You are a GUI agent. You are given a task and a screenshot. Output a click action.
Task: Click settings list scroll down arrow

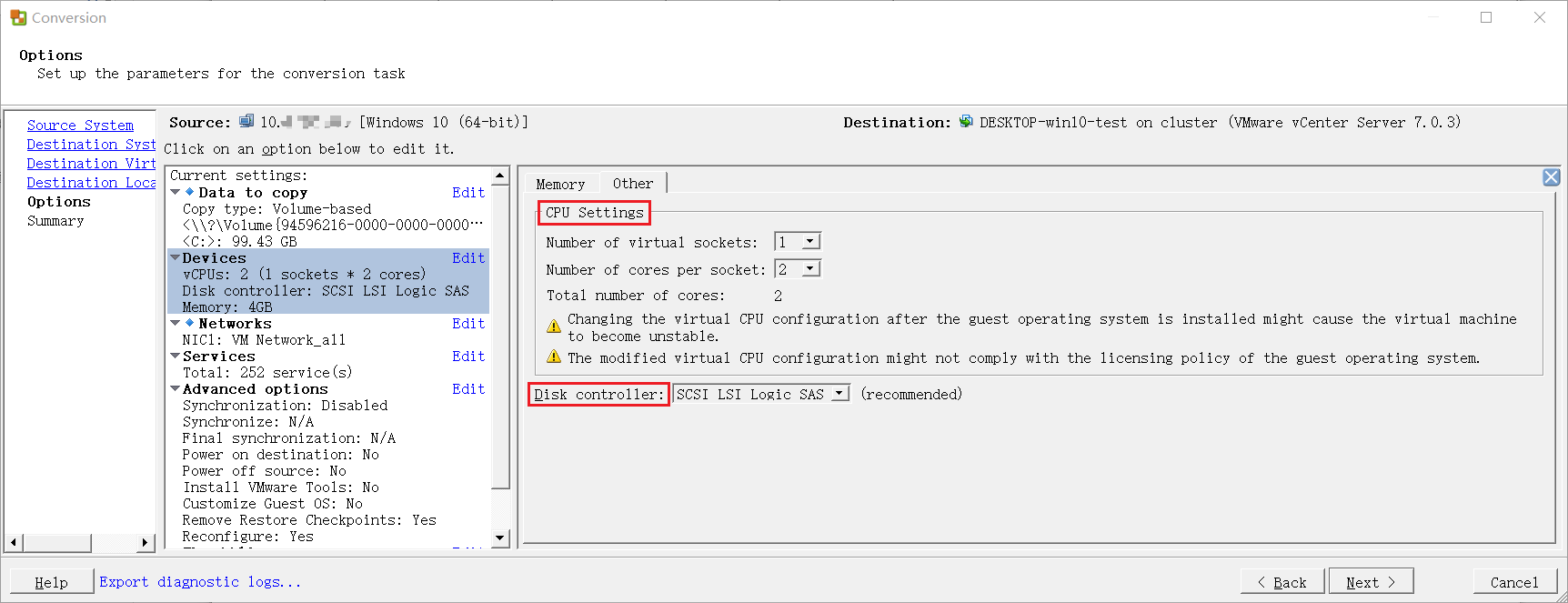(x=499, y=538)
